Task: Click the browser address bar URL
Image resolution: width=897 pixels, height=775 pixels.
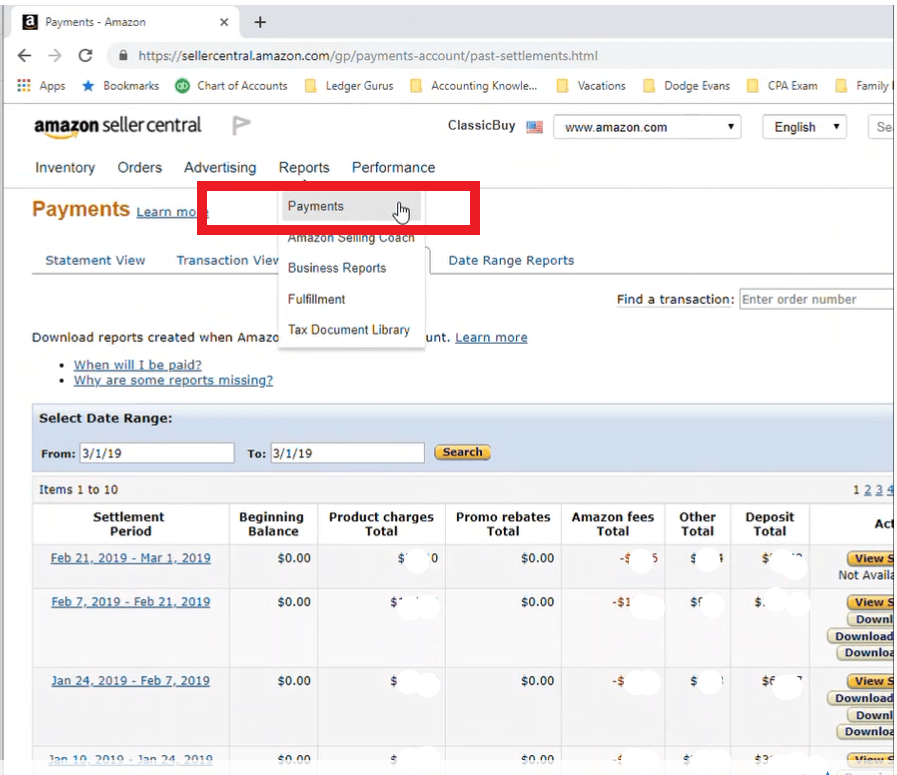Action: [x=368, y=56]
